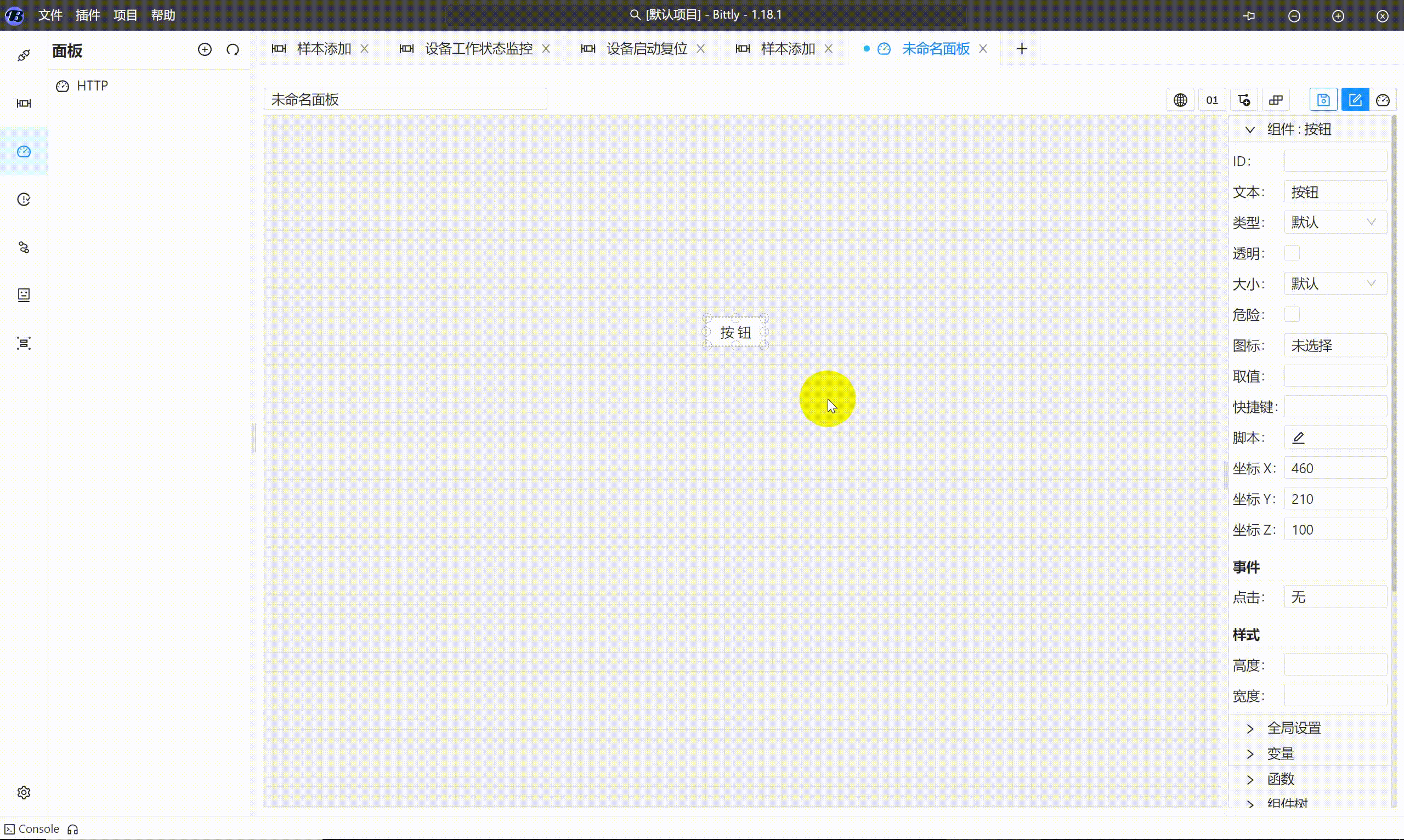Image resolution: width=1404 pixels, height=840 pixels.
Task: Switch to preview mode via dashboard icon
Action: coord(1383,99)
